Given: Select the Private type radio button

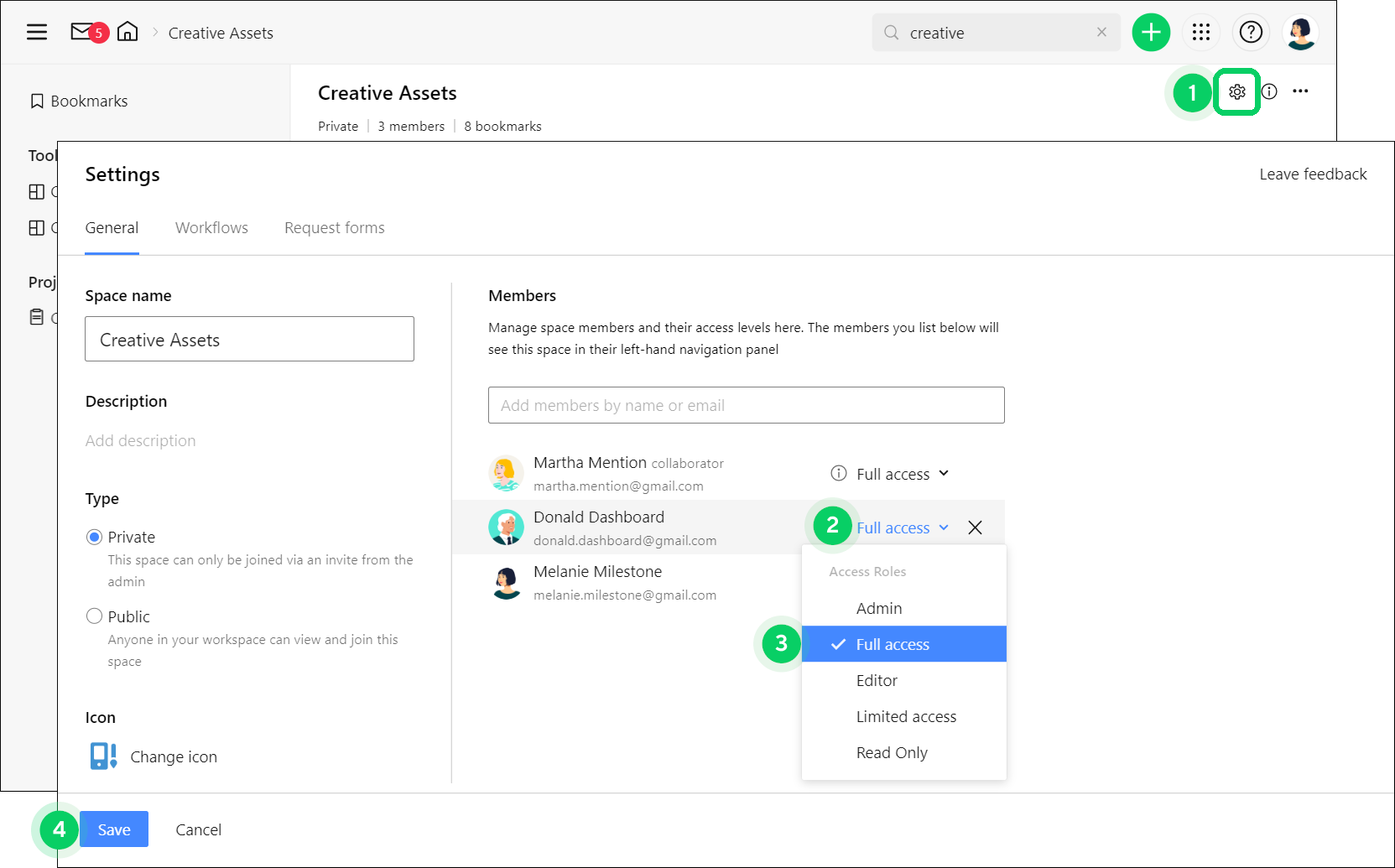Looking at the screenshot, I should pos(94,537).
